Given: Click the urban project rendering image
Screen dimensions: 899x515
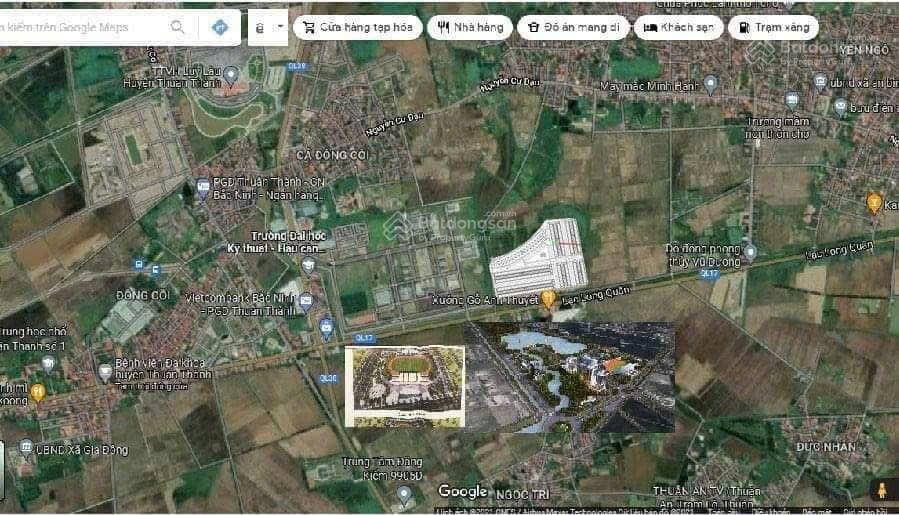Looking at the screenshot, I should tap(569, 376).
